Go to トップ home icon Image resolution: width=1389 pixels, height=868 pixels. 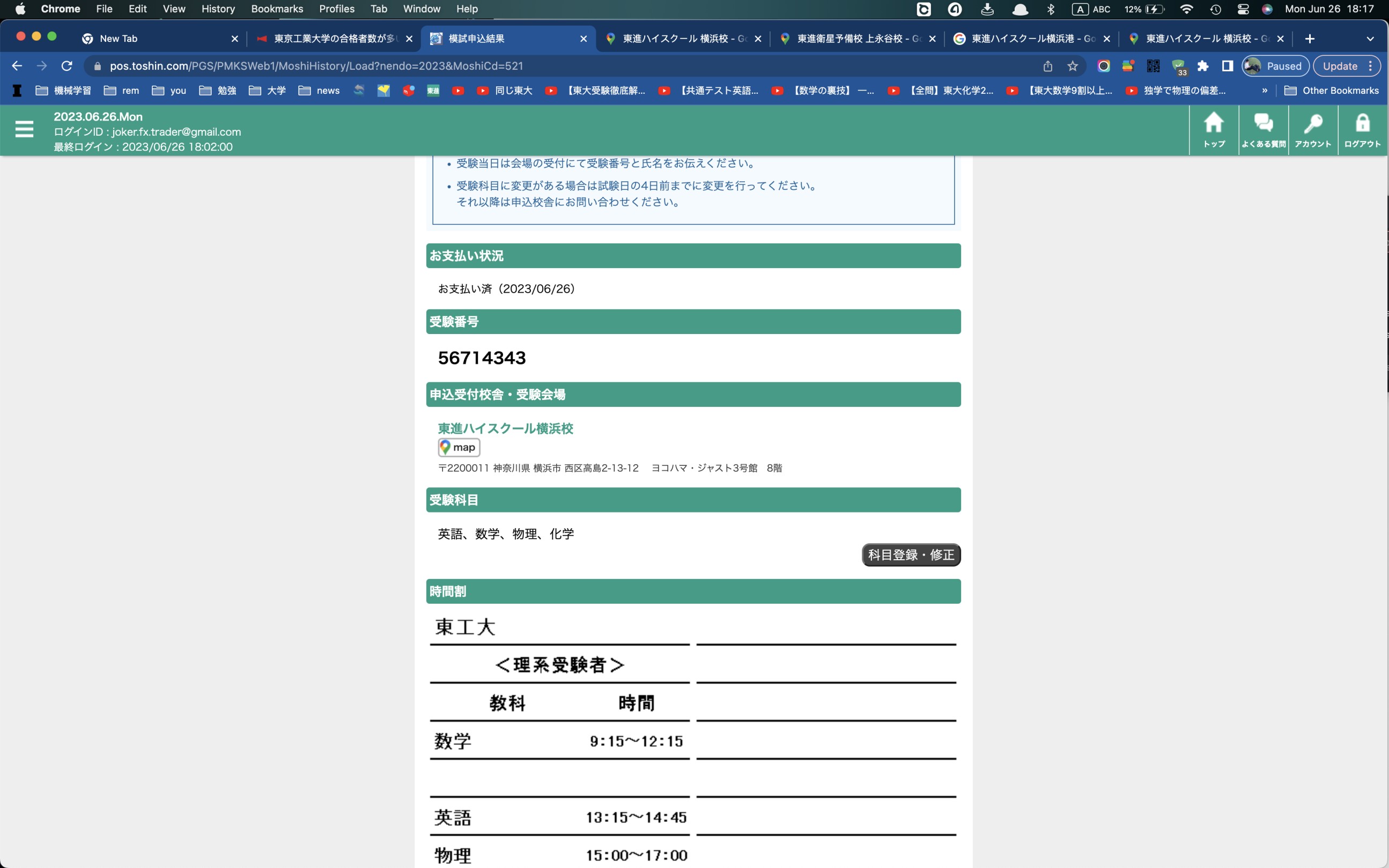(x=1214, y=130)
